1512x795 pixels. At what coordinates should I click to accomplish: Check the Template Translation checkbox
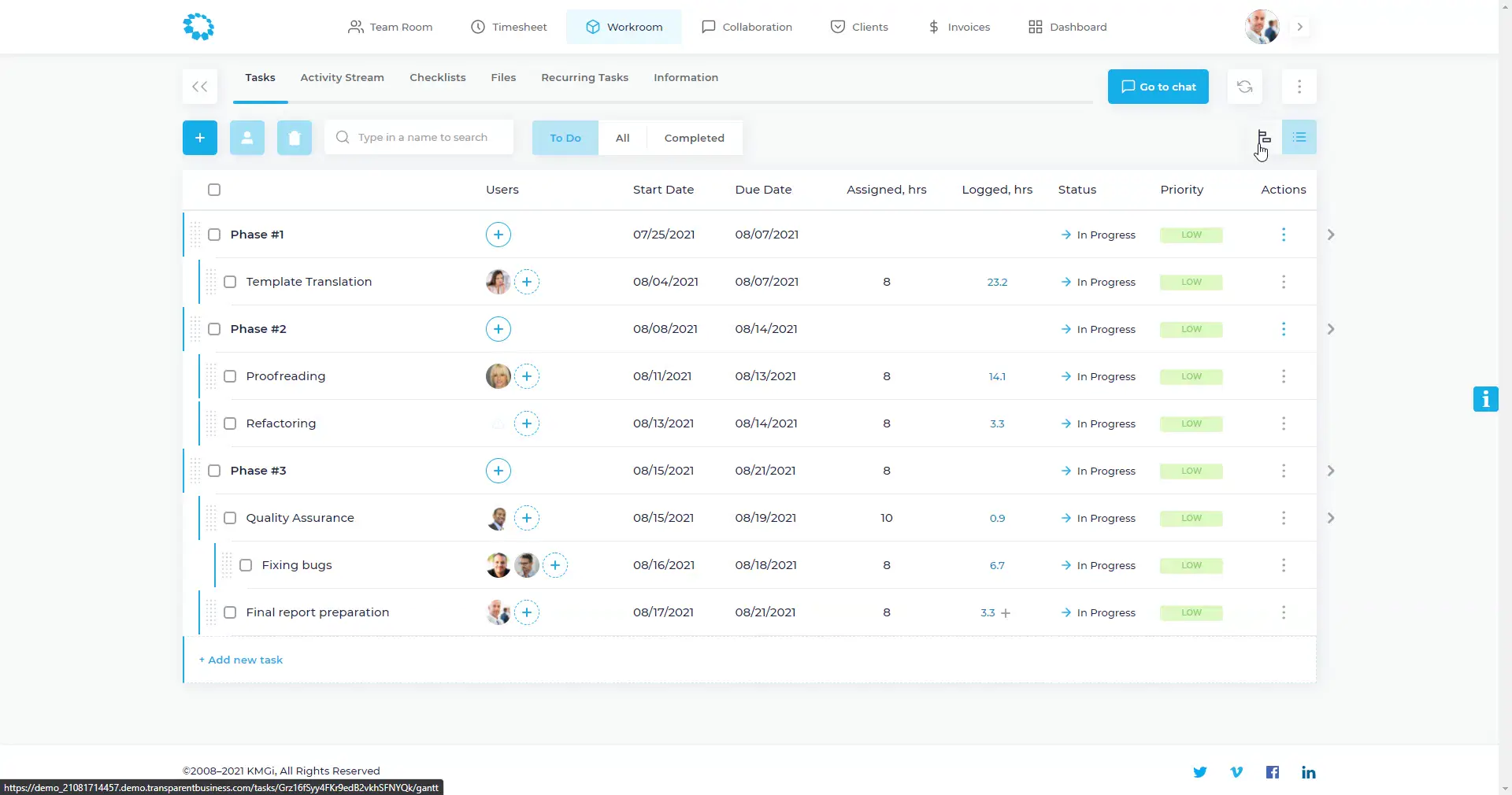coord(230,282)
